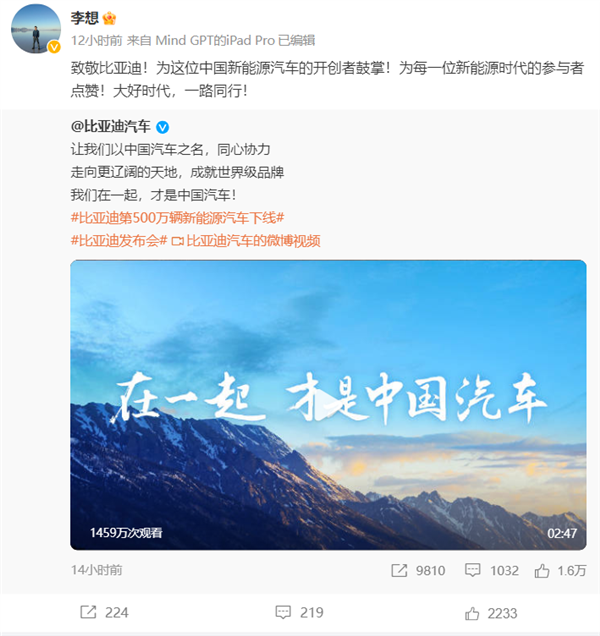Click the Mind GPT的iPad Pro source text
The width and height of the screenshot is (600, 636).
click(x=215, y=40)
